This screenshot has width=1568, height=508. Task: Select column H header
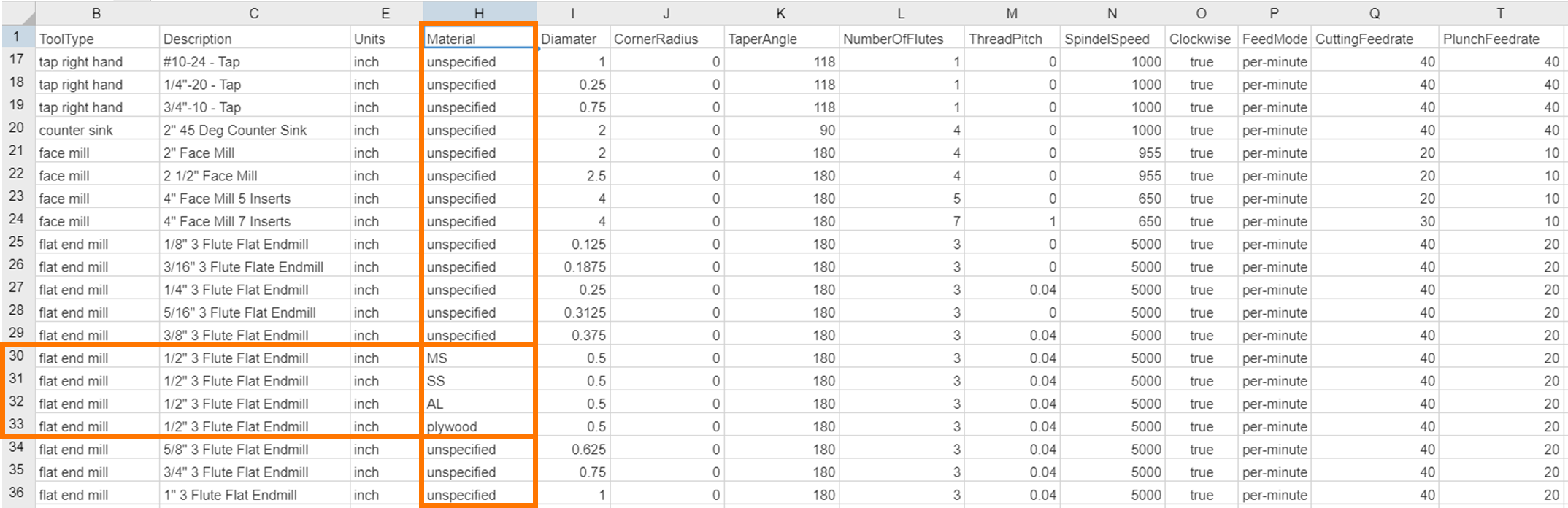point(479,13)
